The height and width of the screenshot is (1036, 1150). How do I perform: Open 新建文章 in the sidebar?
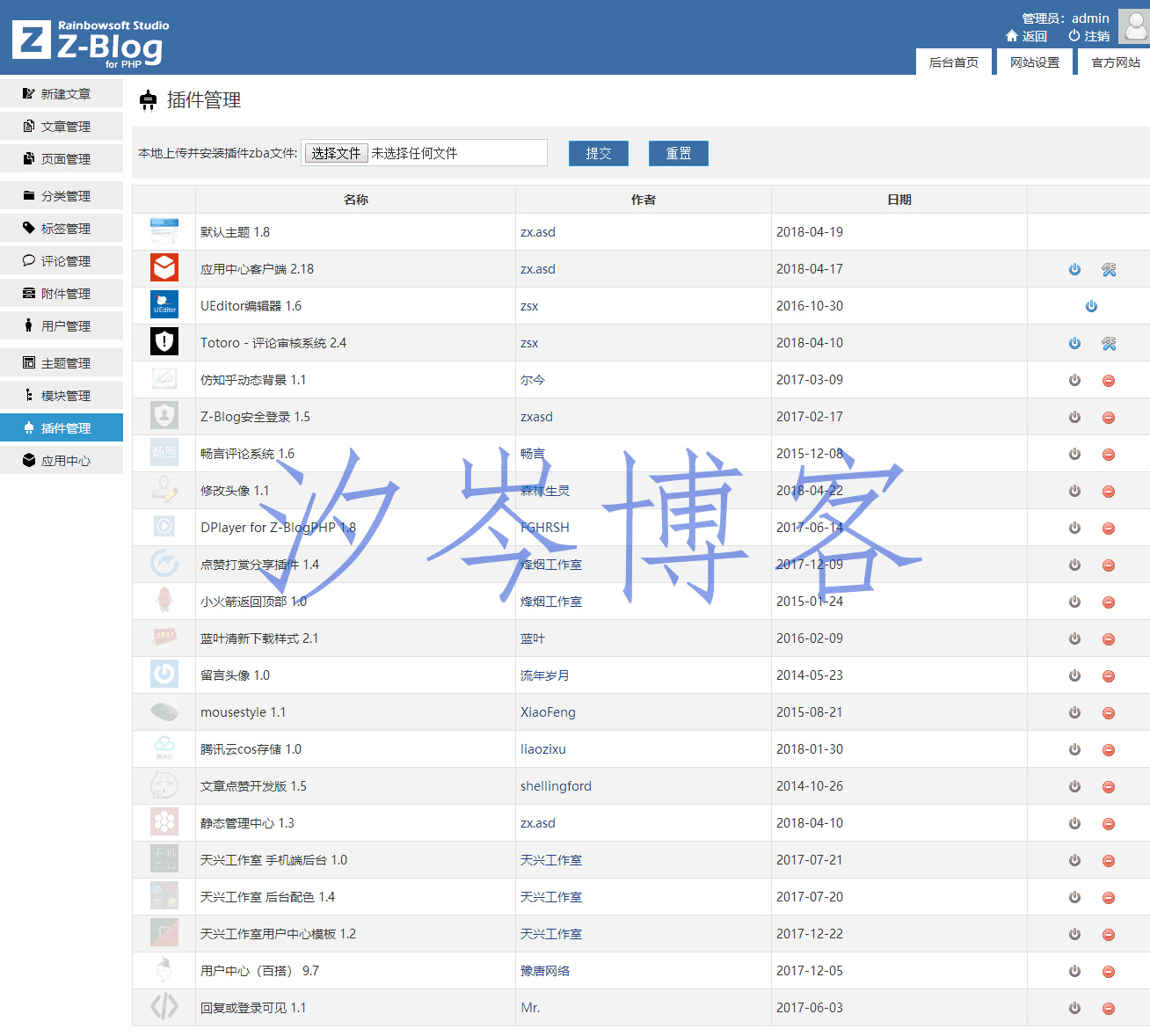point(62,94)
